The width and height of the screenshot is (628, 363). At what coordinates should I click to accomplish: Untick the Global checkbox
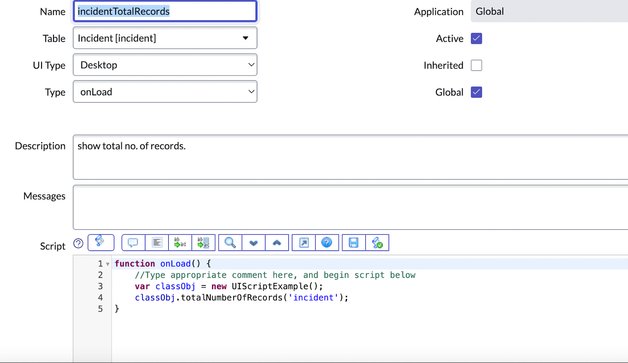476,92
